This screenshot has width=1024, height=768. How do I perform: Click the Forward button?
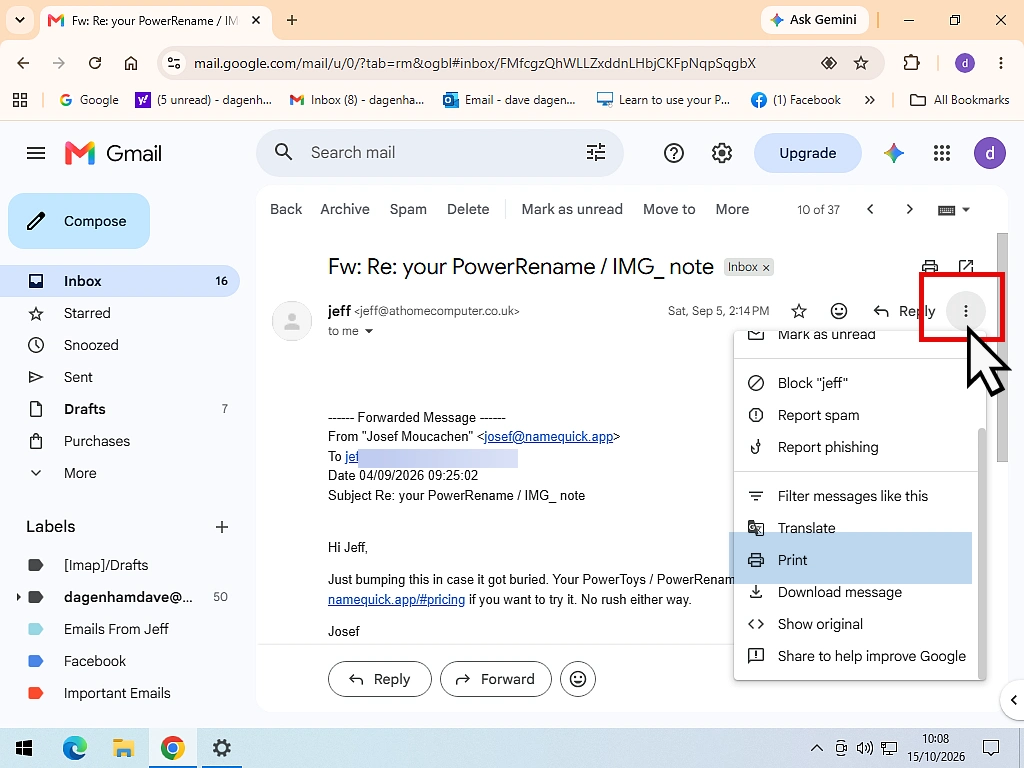click(496, 679)
